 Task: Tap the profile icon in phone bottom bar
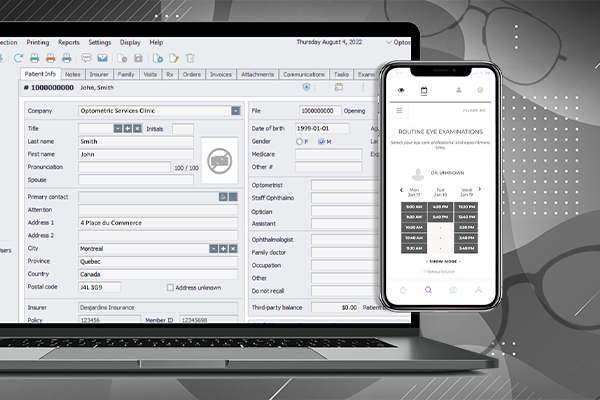[x=478, y=290]
